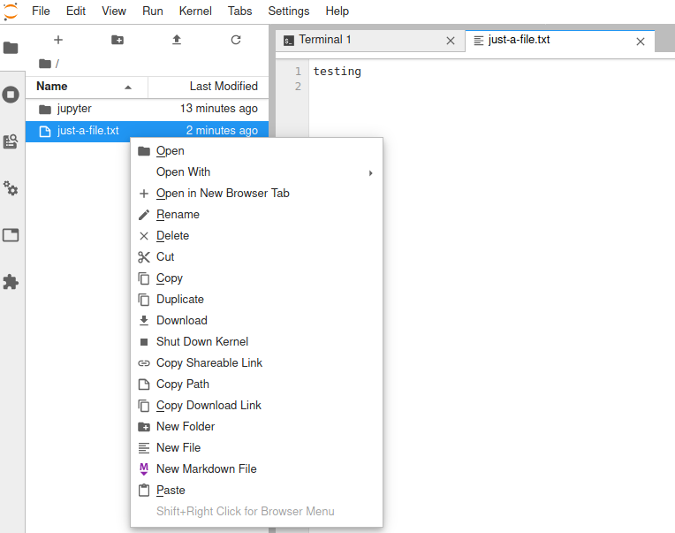This screenshot has width=675, height=533.
Task: Click the New Launcher plus icon
Action: point(58,40)
